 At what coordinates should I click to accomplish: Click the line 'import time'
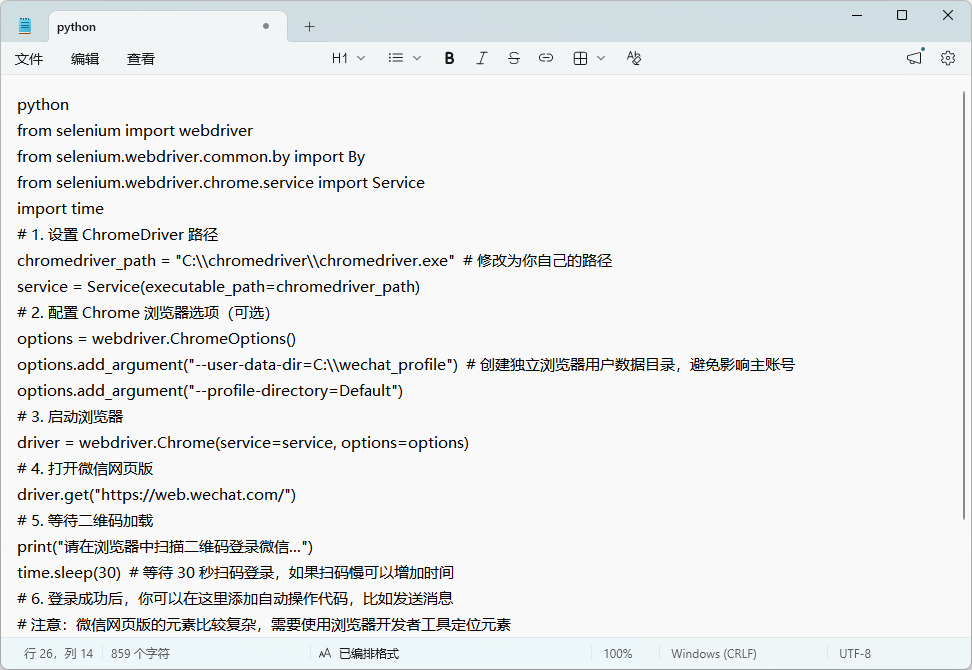pyautogui.click(x=60, y=209)
